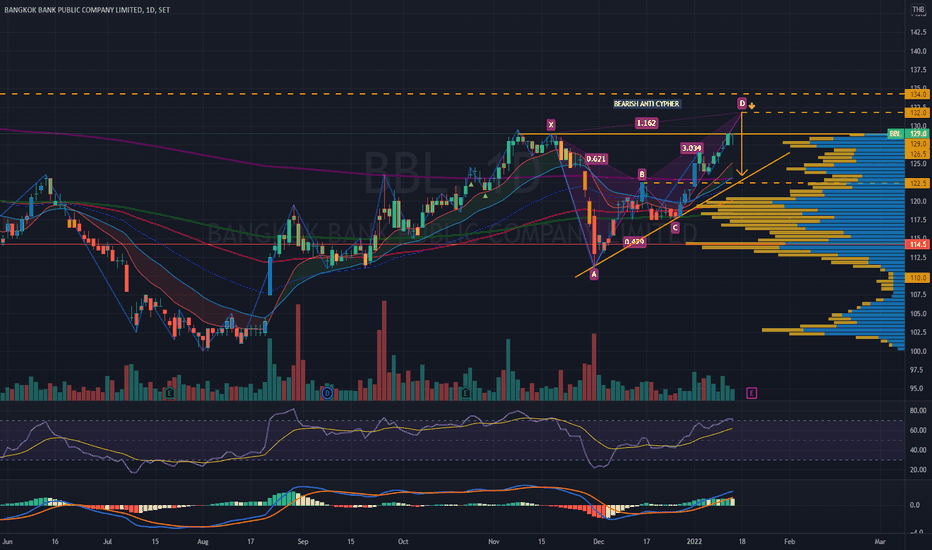
Task: Click the blue dividend 'D' marker icon
Action: click(327, 393)
